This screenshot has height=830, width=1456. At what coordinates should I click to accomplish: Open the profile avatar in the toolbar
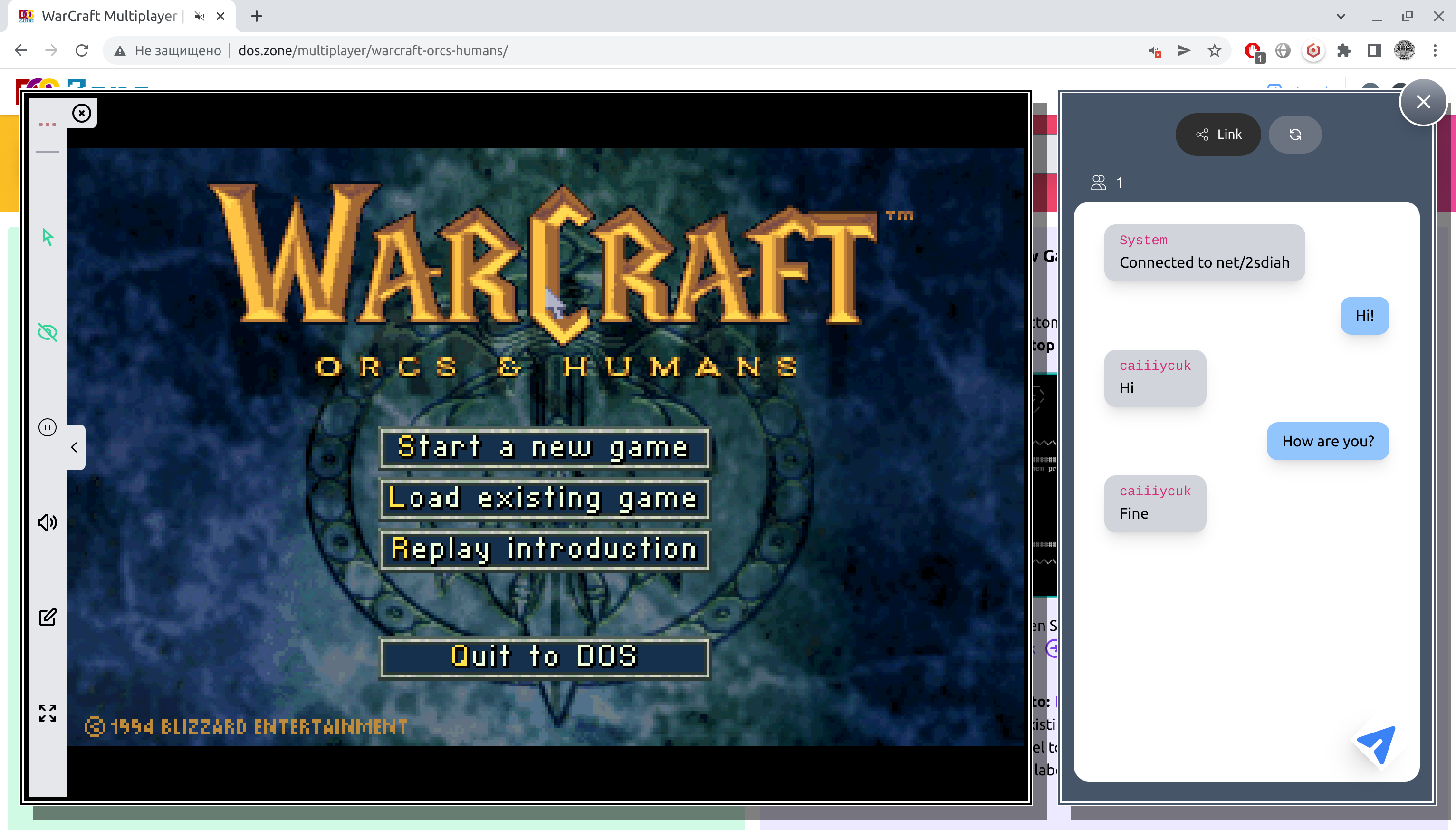tap(1404, 51)
